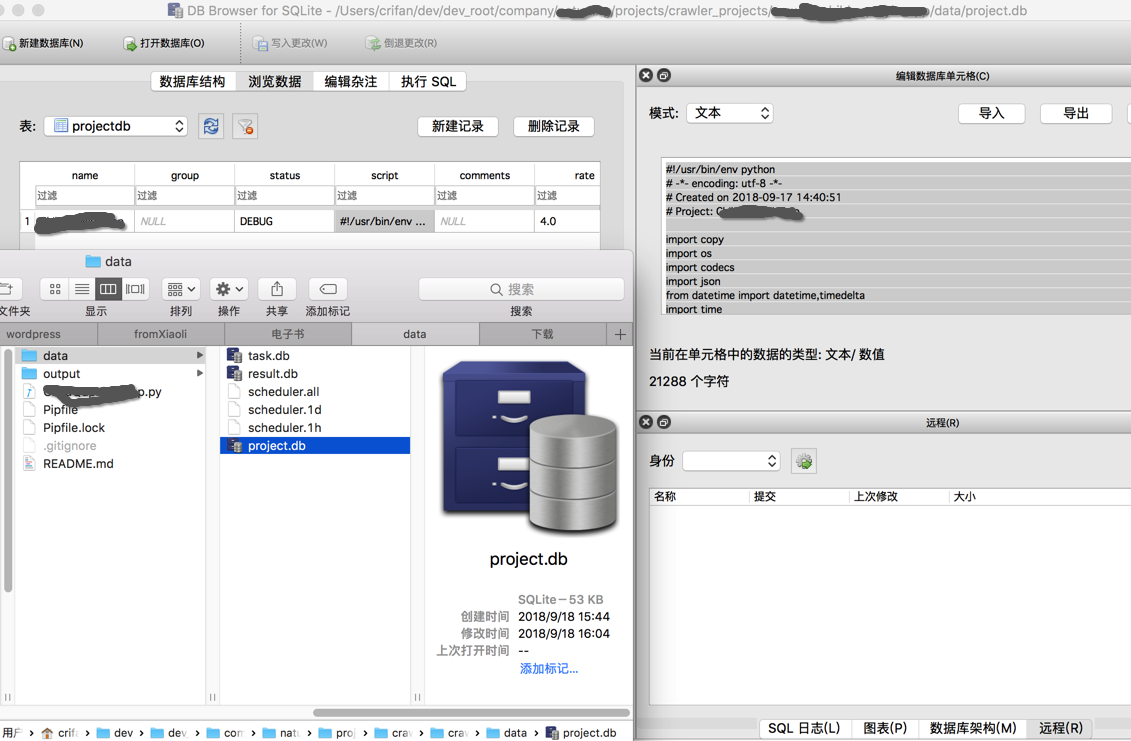
Task: Undock the Remote panel
Action: click(x=664, y=422)
